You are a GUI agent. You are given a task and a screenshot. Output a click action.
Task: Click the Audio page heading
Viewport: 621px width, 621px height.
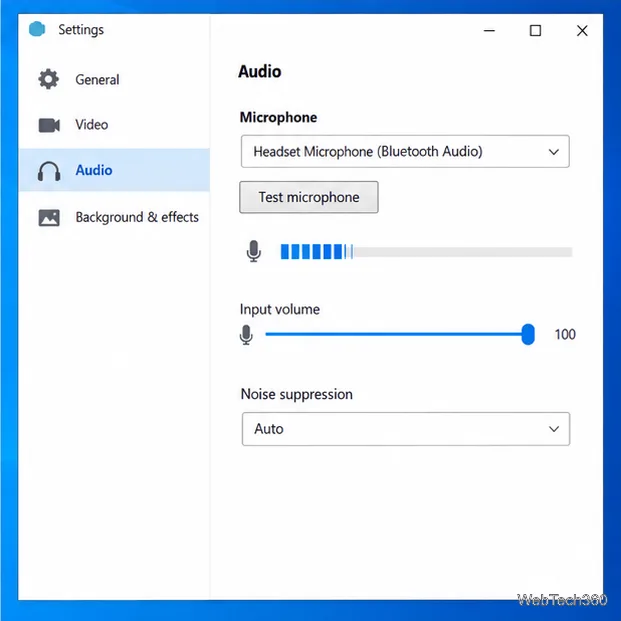tap(260, 72)
